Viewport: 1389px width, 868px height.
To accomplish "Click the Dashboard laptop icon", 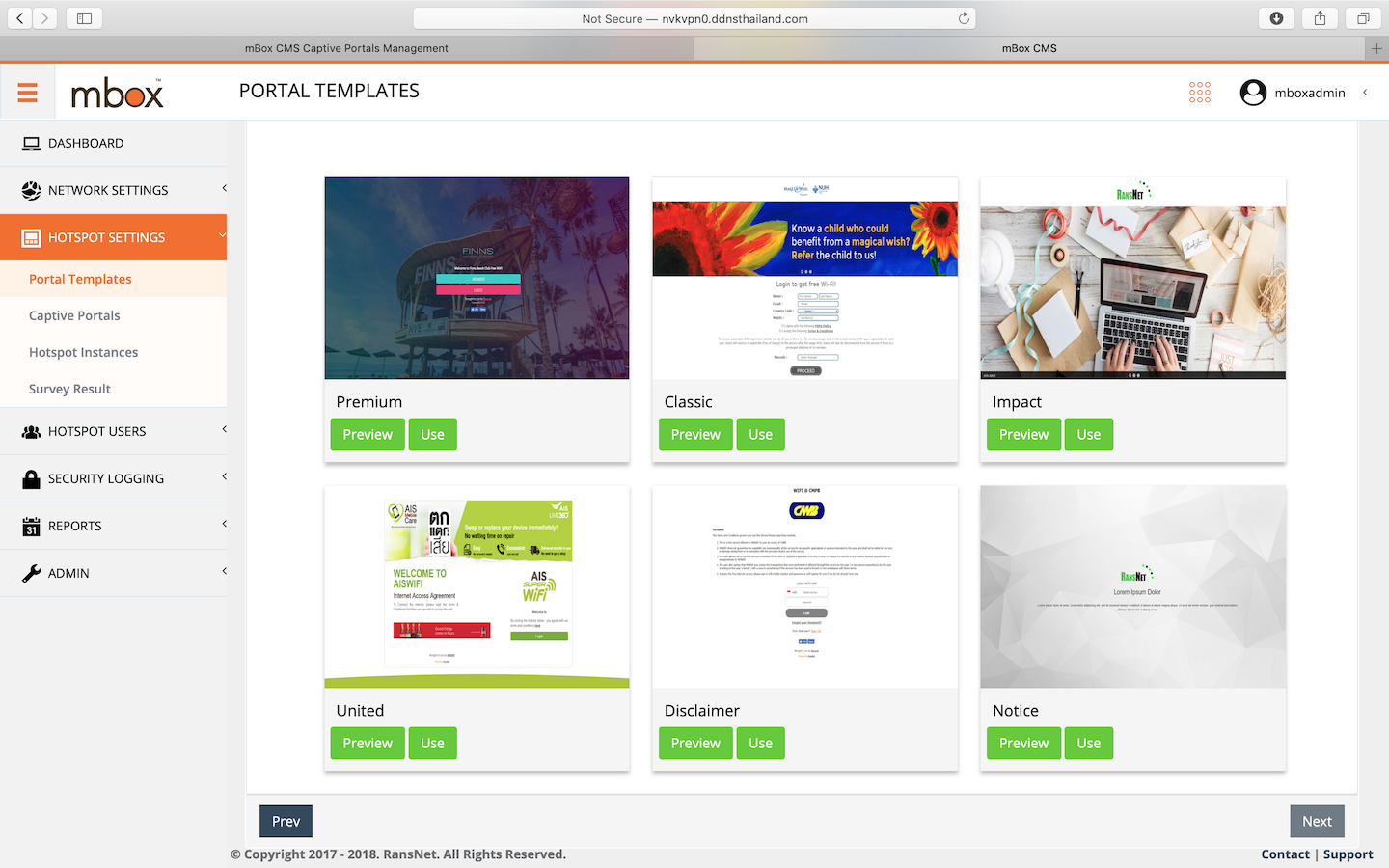I will coord(32,143).
